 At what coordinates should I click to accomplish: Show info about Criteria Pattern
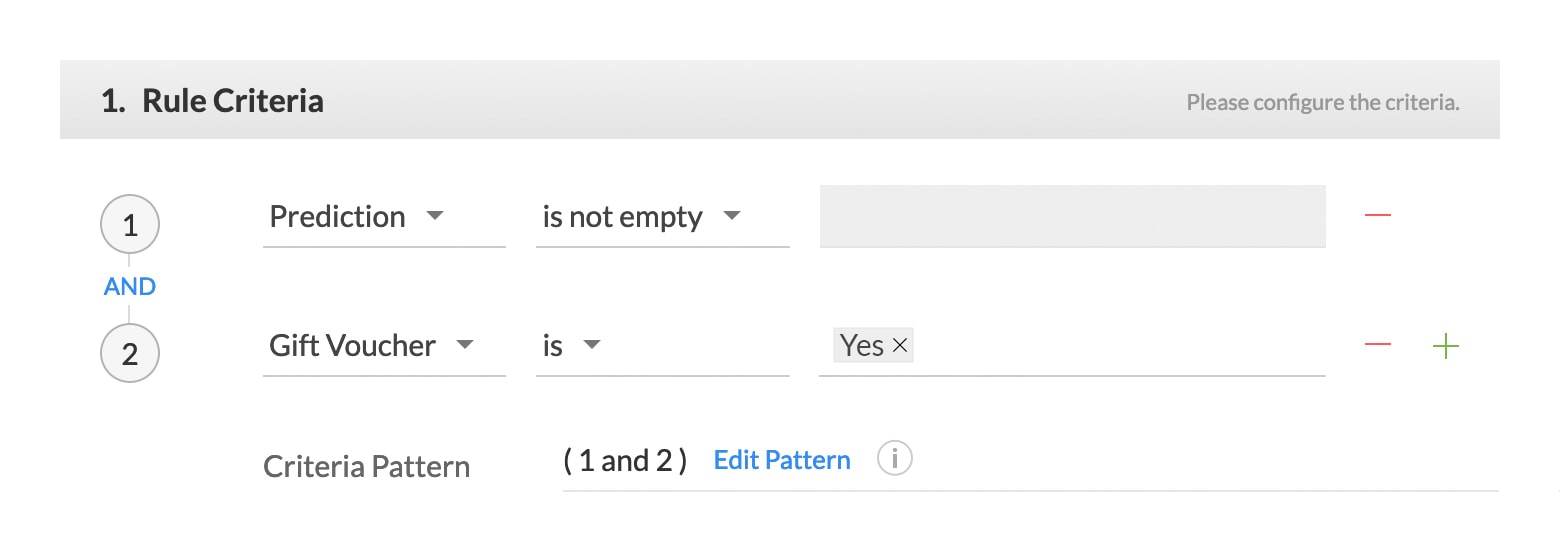(x=894, y=460)
